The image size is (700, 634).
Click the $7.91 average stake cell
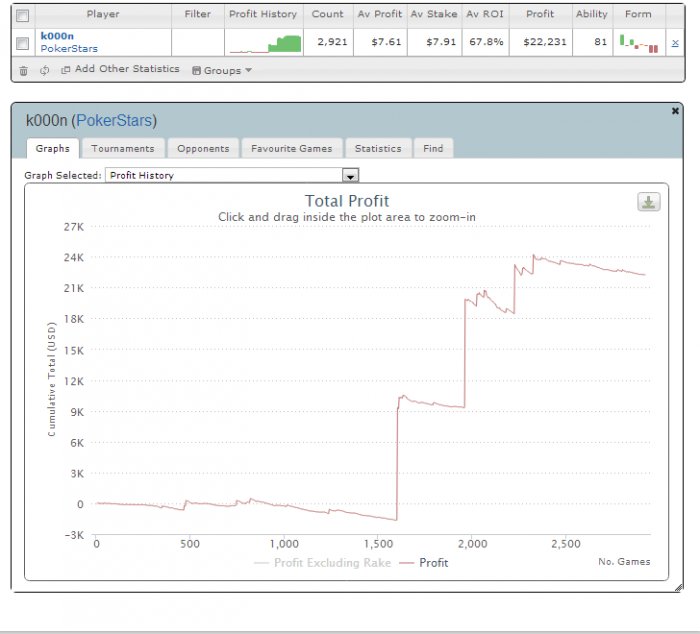click(434, 42)
